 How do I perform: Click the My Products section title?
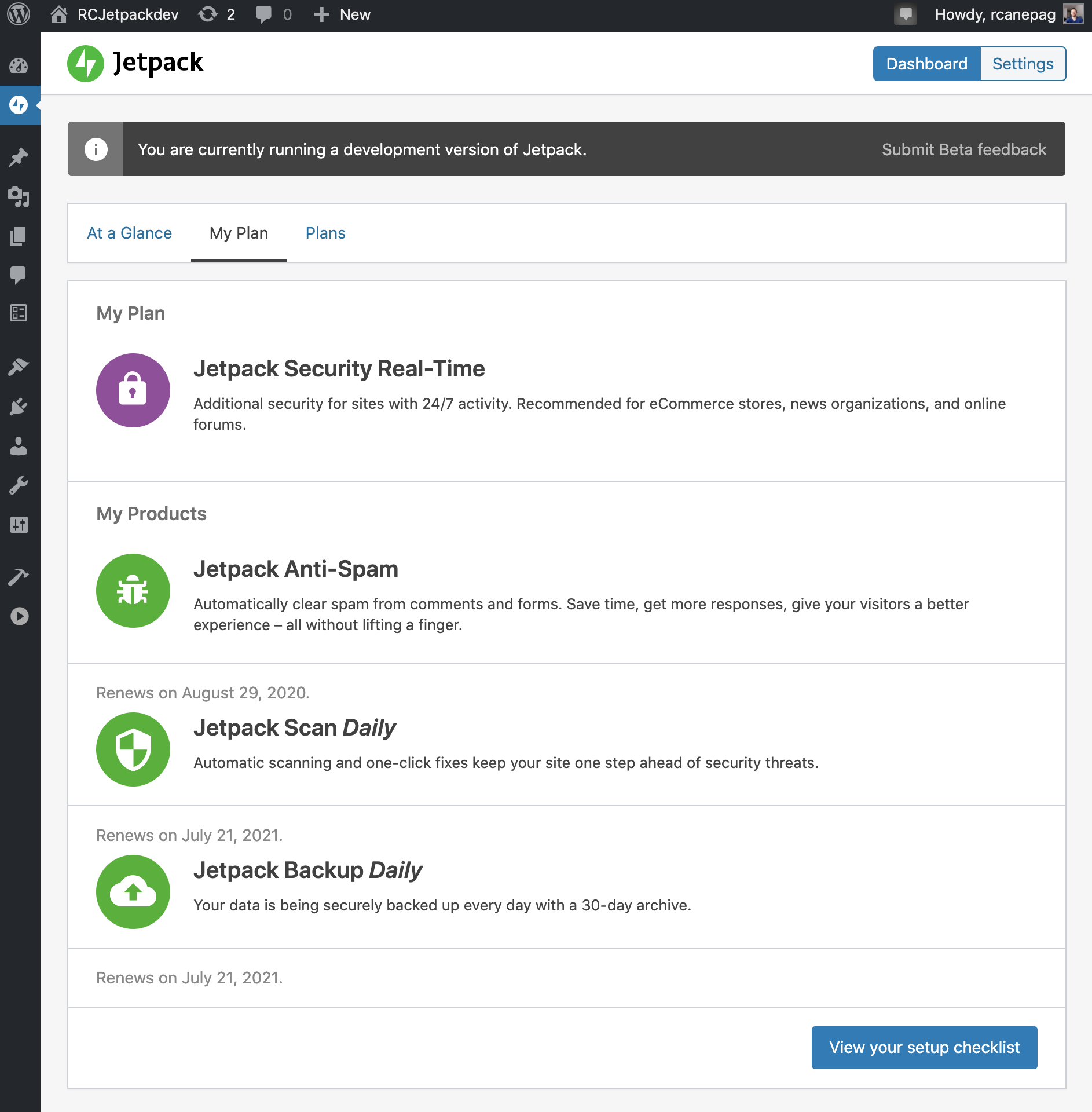point(151,514)
